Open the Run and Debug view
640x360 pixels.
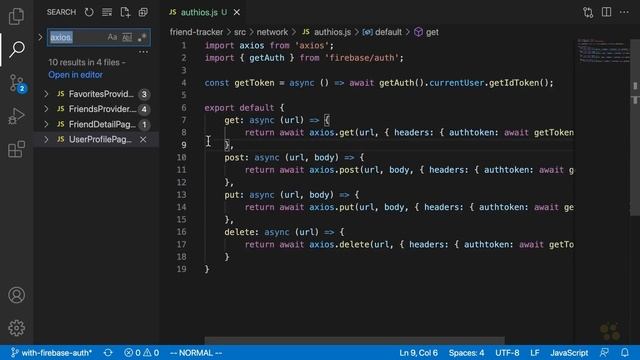[x=16, y=116]
